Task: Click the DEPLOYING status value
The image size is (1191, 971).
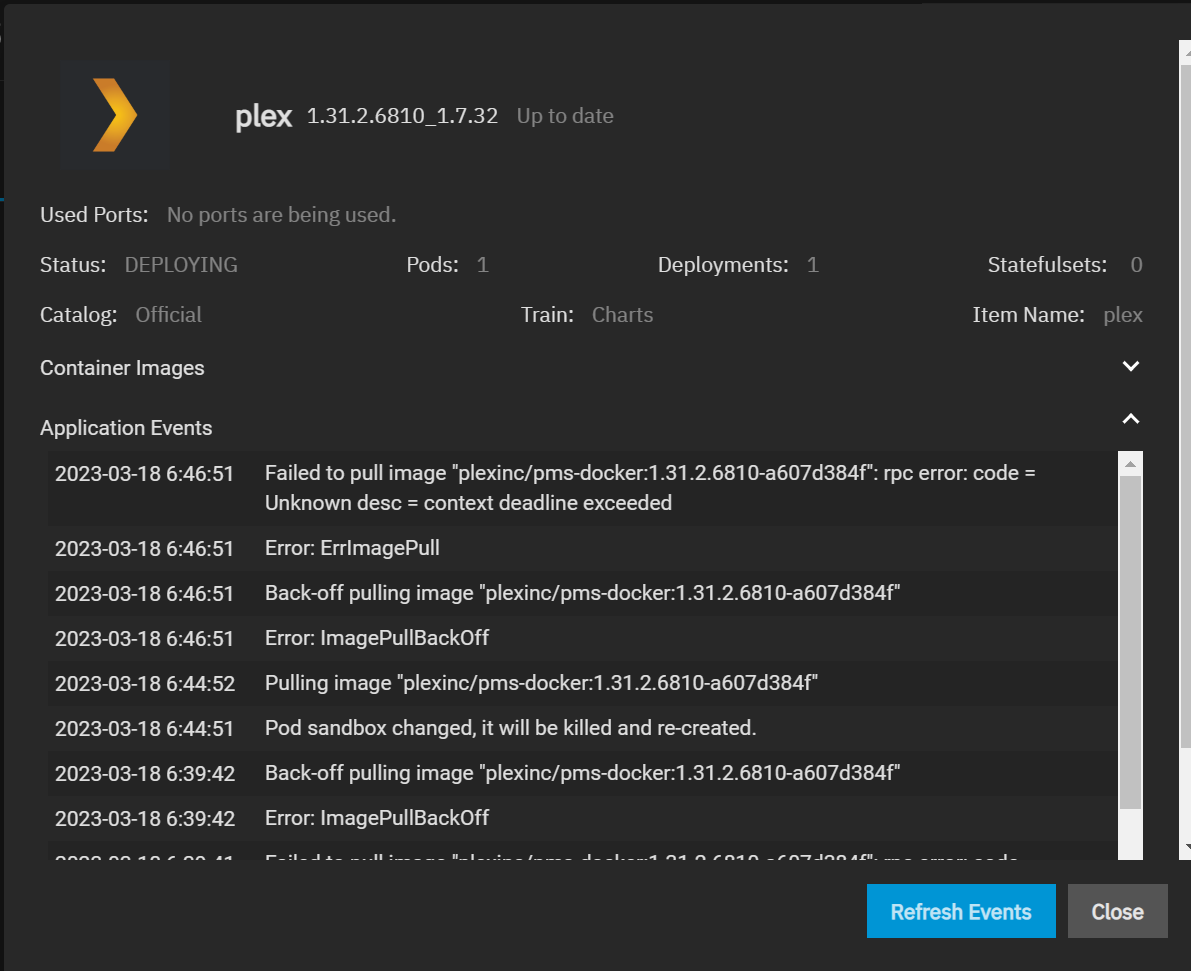Action: point(181,265)
